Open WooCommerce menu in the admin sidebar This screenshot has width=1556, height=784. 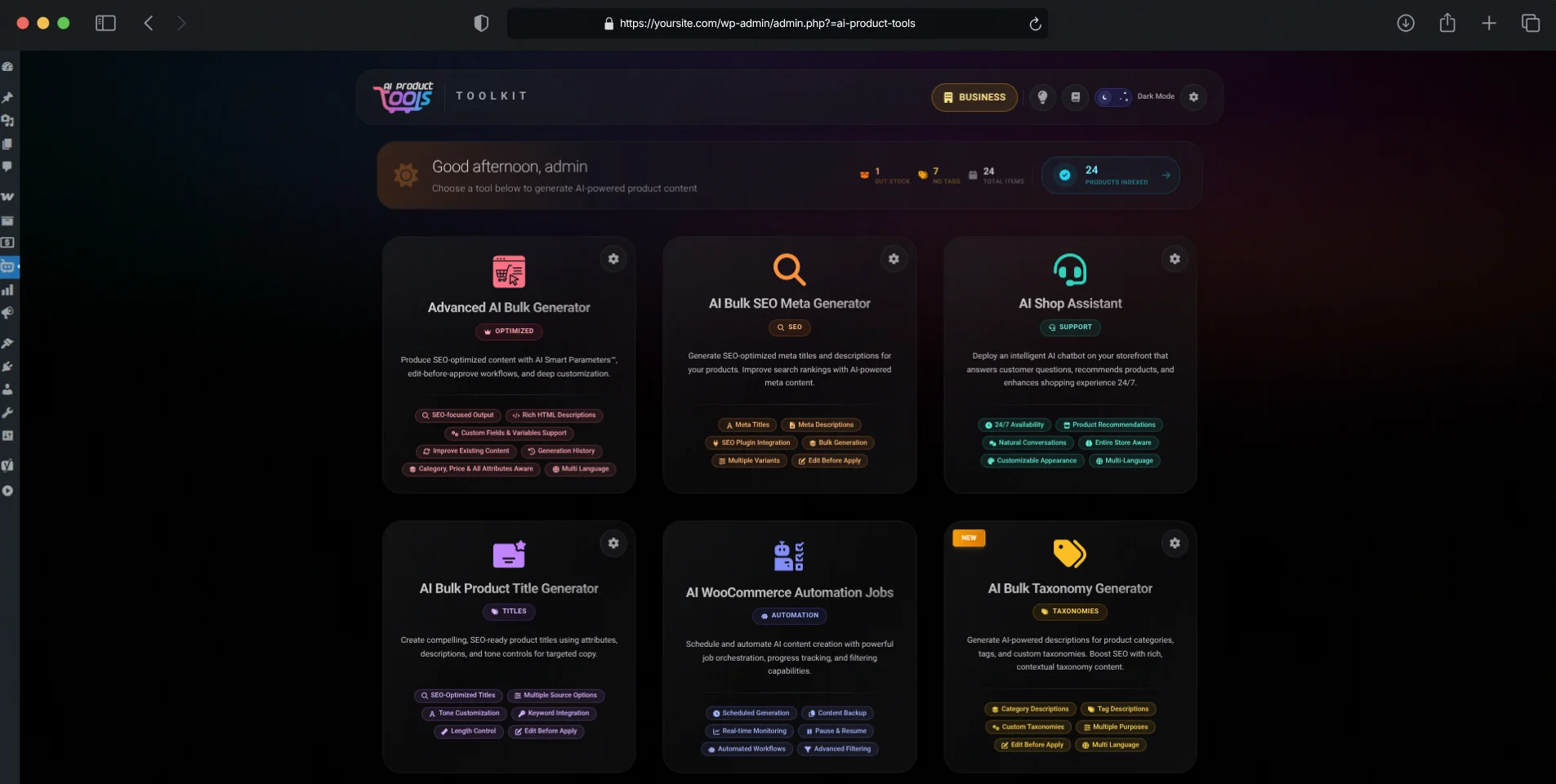(8, 197)
